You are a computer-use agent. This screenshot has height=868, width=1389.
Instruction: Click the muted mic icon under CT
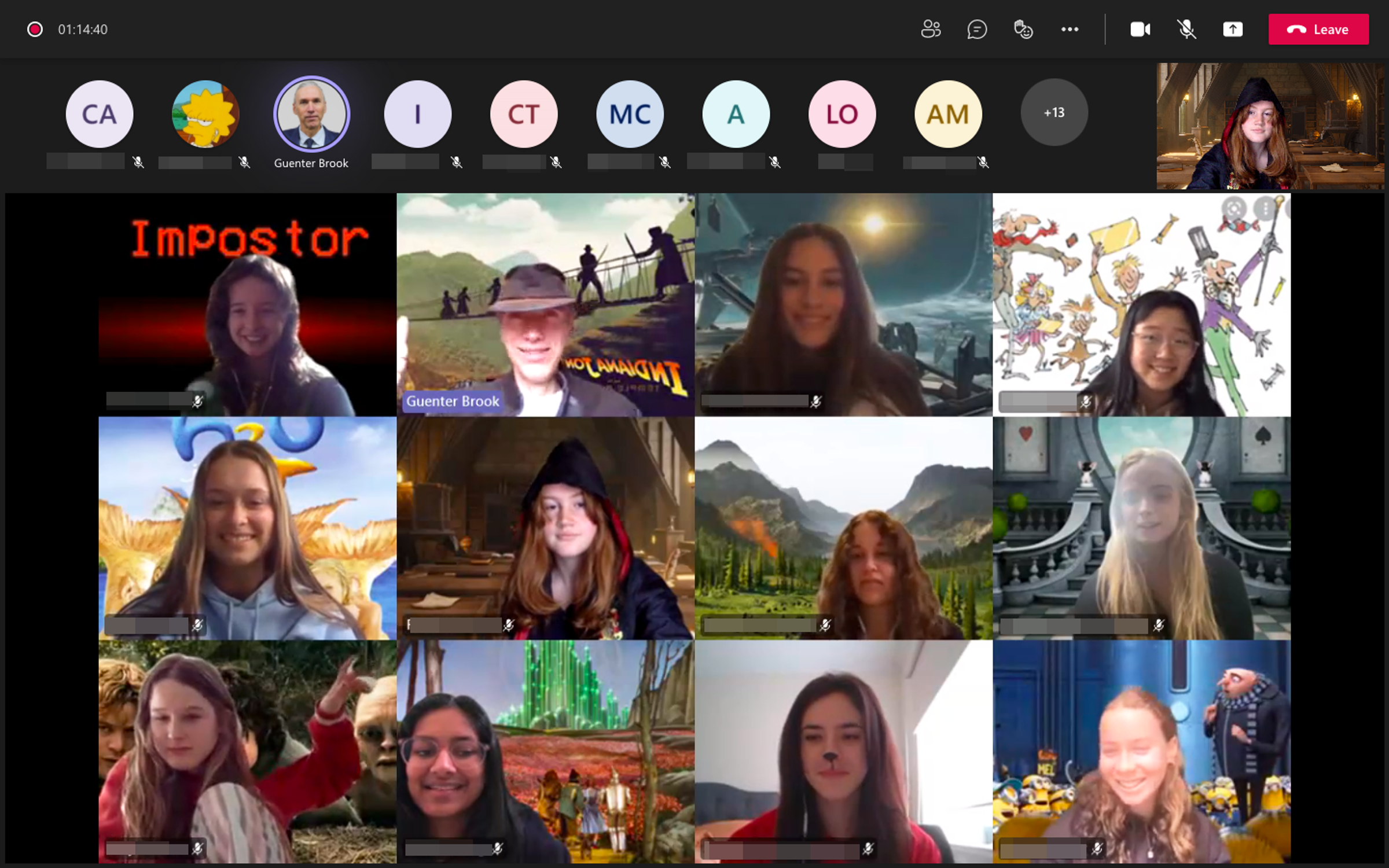click(x=556, y=162)
